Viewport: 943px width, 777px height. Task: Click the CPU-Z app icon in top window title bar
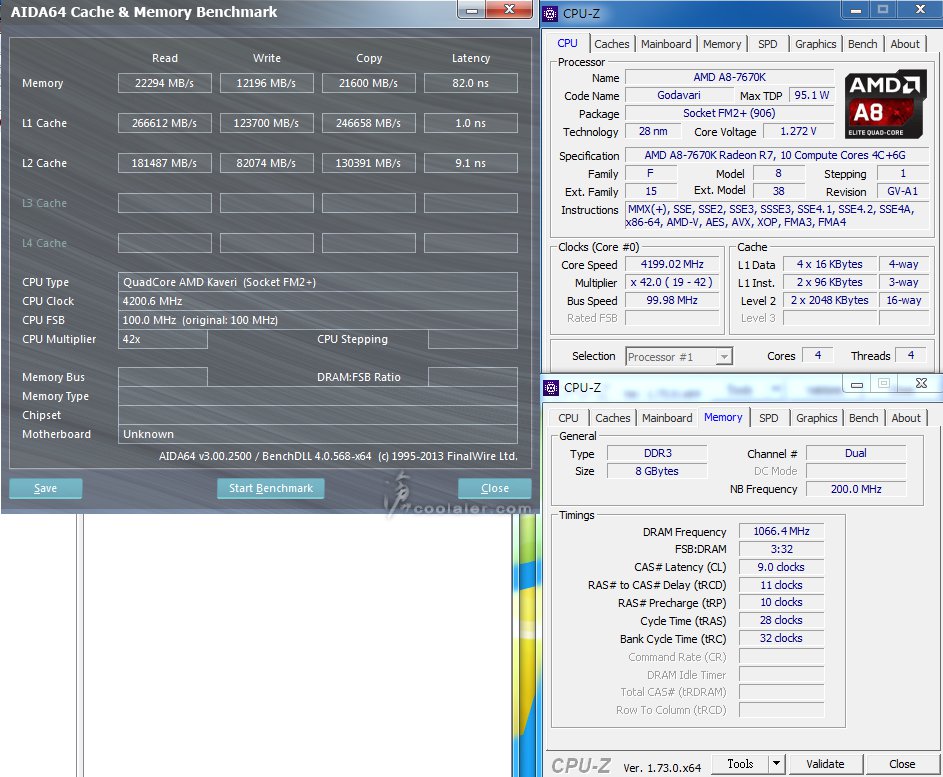(550, 13)
